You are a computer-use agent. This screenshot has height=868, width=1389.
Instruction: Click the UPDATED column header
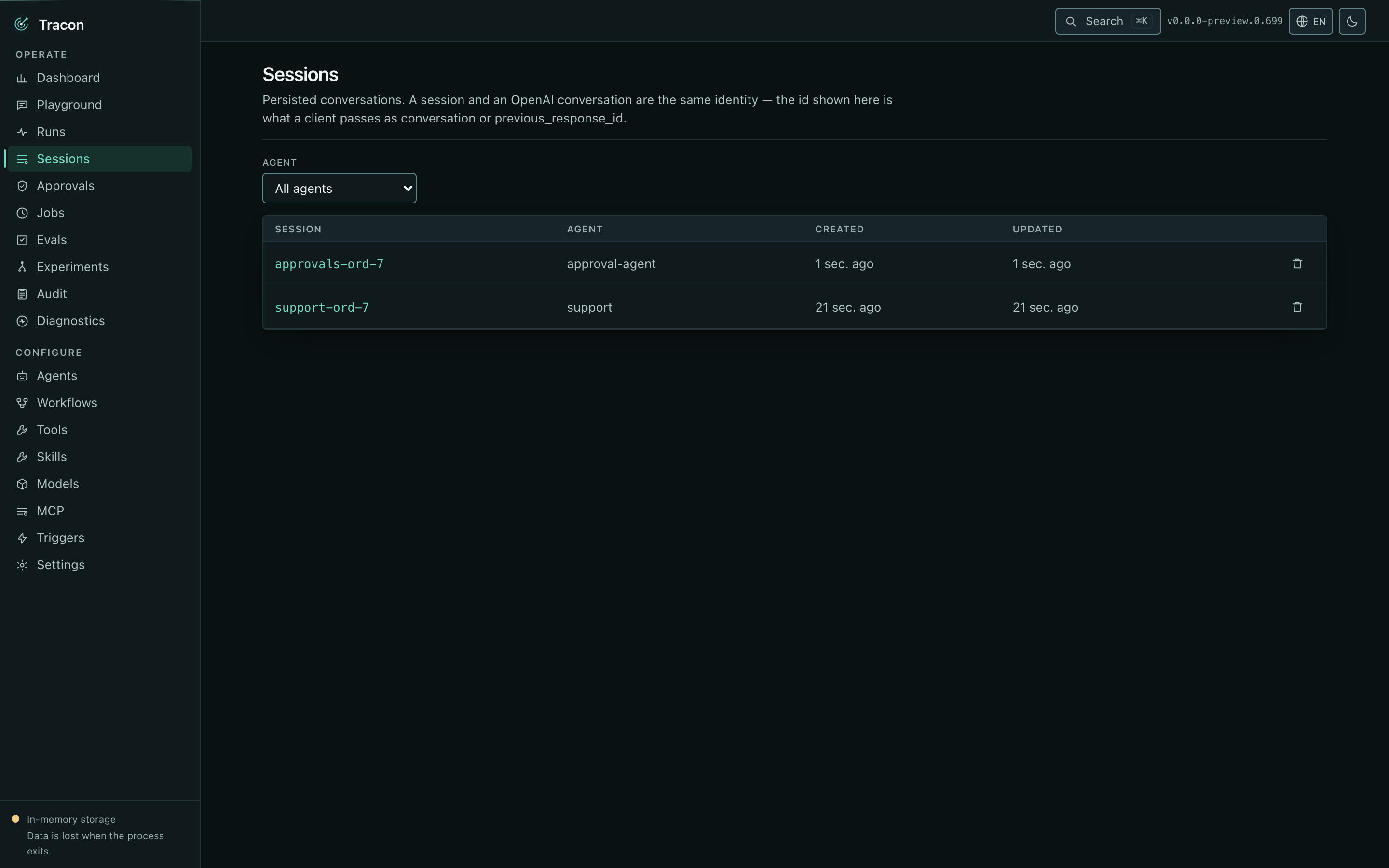tap(1036, 229)
